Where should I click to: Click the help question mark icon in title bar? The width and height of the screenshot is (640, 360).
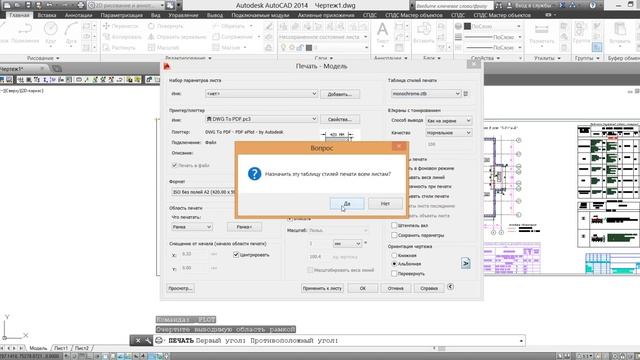coord(593,5)
